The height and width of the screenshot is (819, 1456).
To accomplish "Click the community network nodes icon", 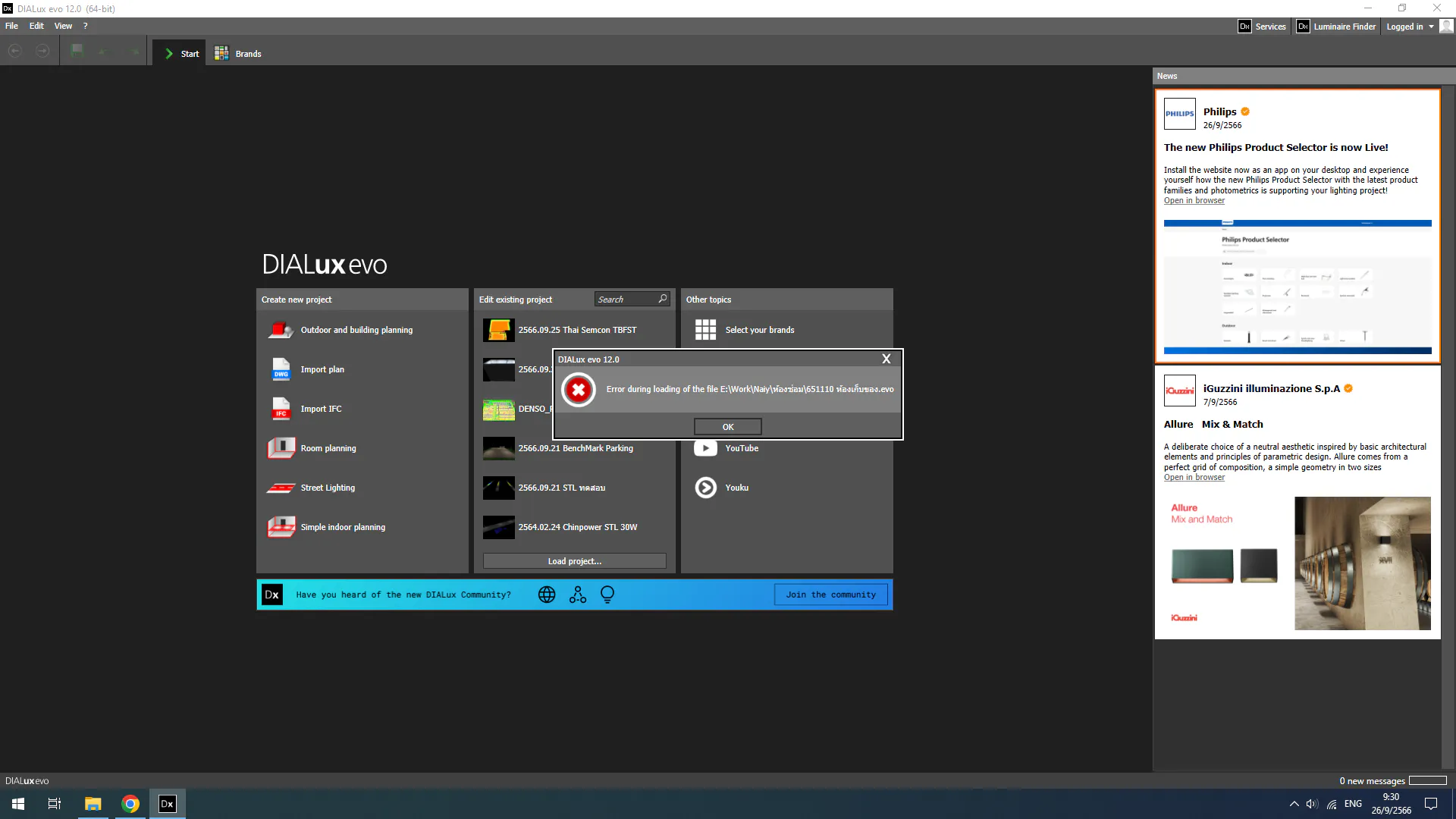I will click(578, 595).
